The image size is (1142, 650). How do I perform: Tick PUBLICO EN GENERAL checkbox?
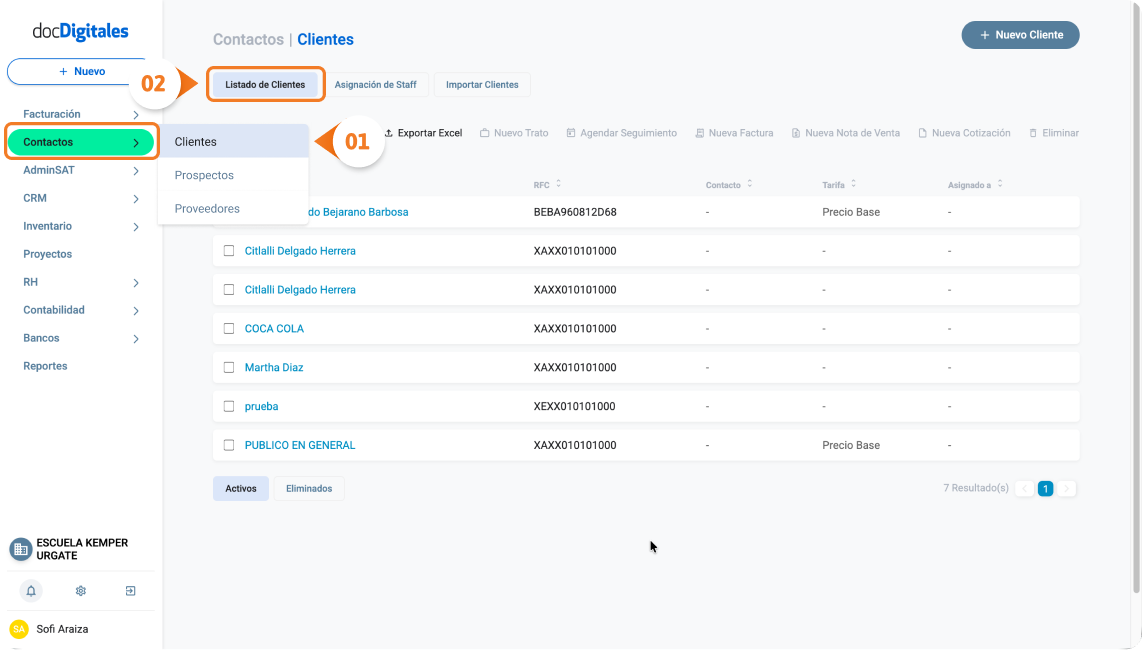coord(229,445)
